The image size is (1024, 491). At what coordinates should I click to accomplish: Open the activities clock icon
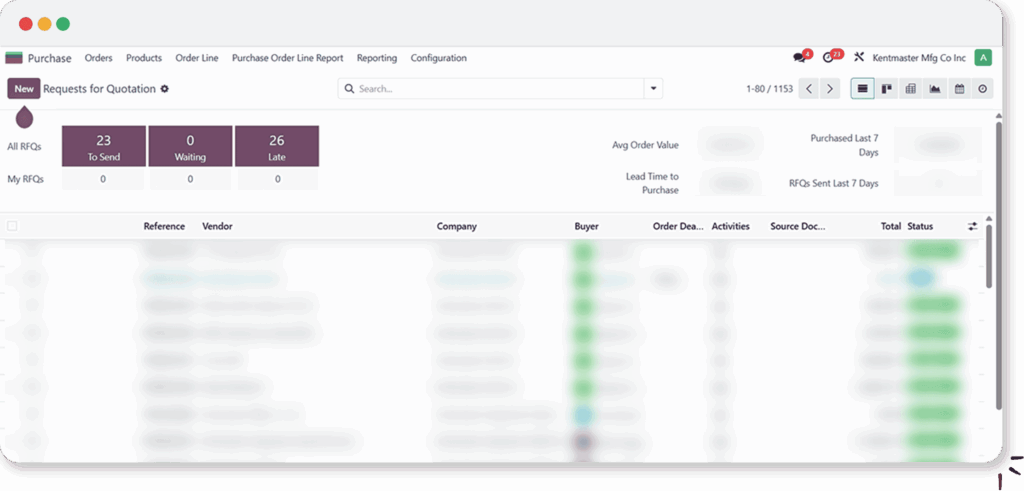tap(828, 58)
